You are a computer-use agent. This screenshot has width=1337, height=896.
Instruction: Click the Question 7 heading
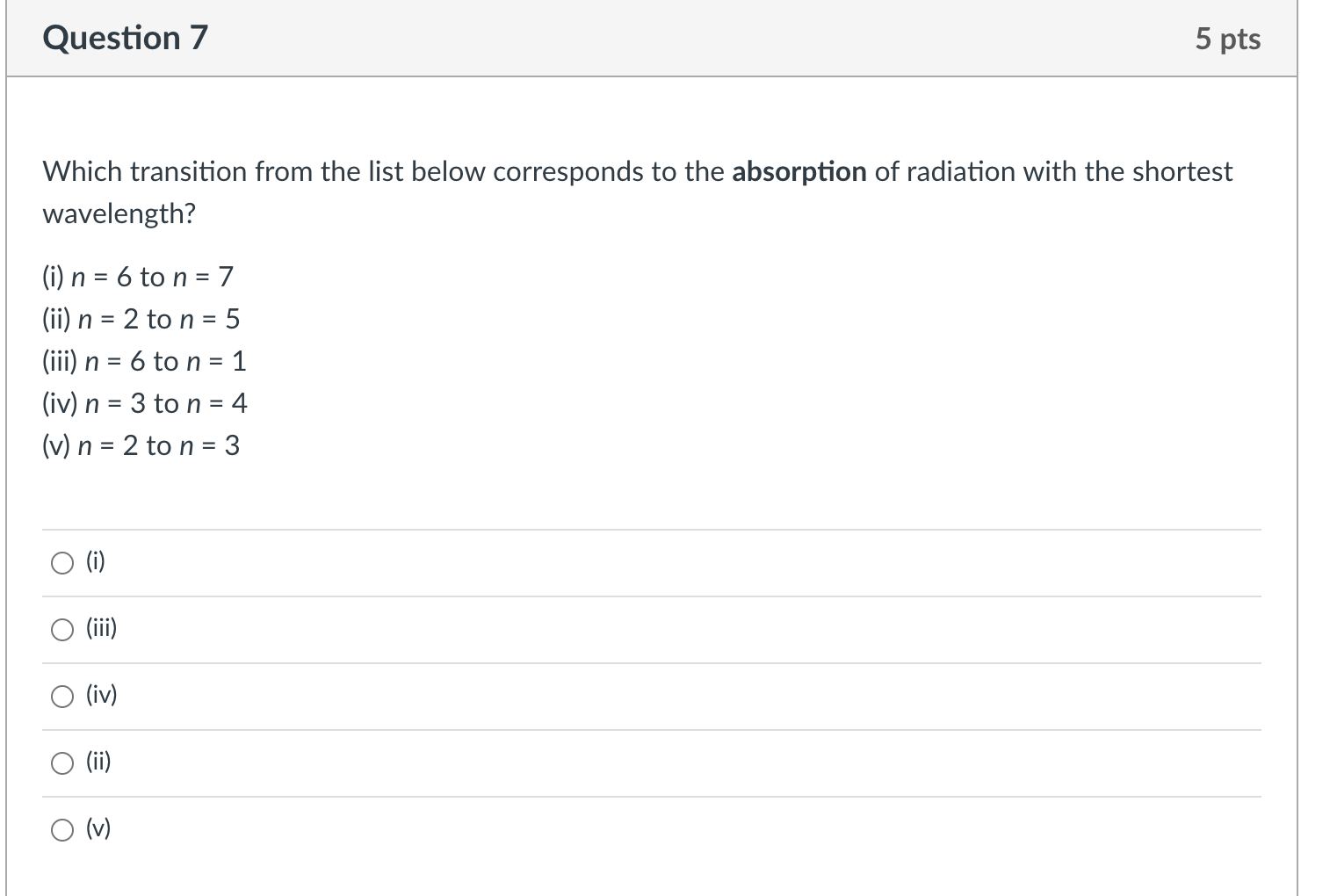[125, 38]
